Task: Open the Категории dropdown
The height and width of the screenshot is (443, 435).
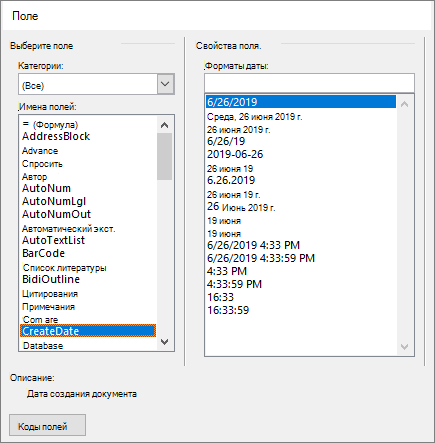Action: (x=165, y=84)
